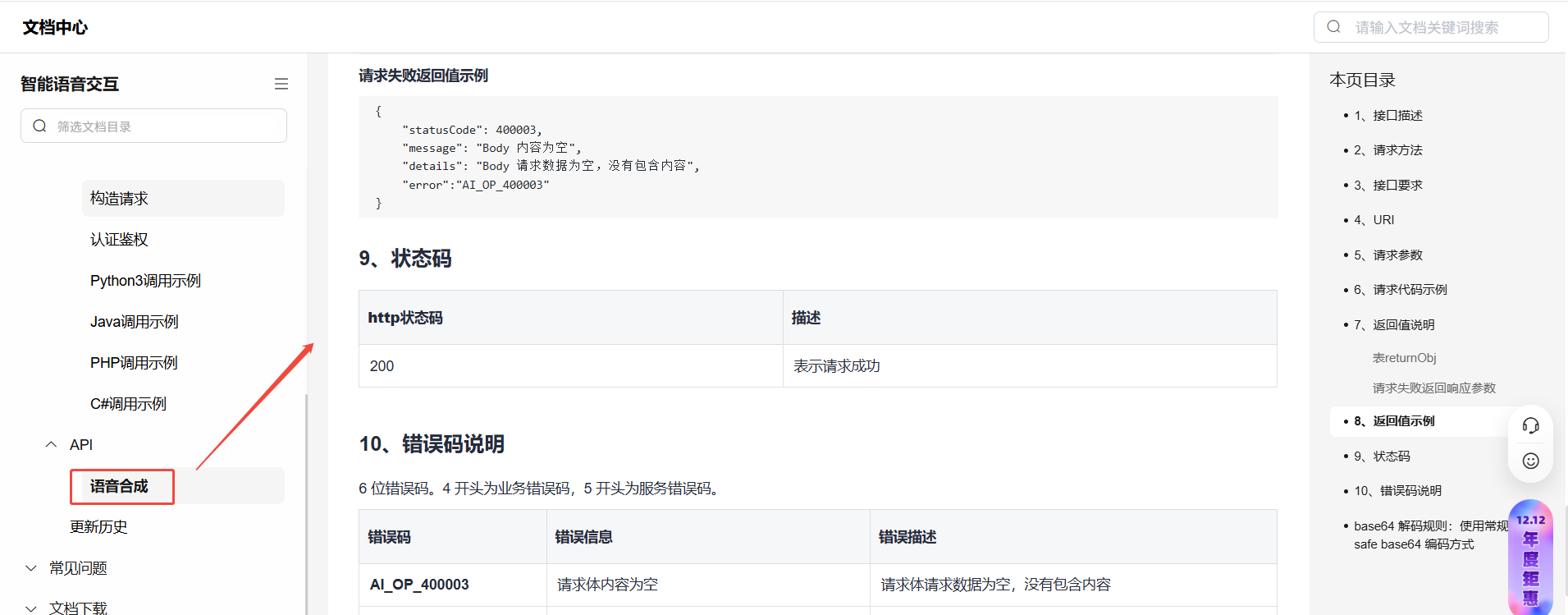Screen dimensions: 1568x615
Task: Jump to 4、URI in page contents
Action: (1374, 219)
